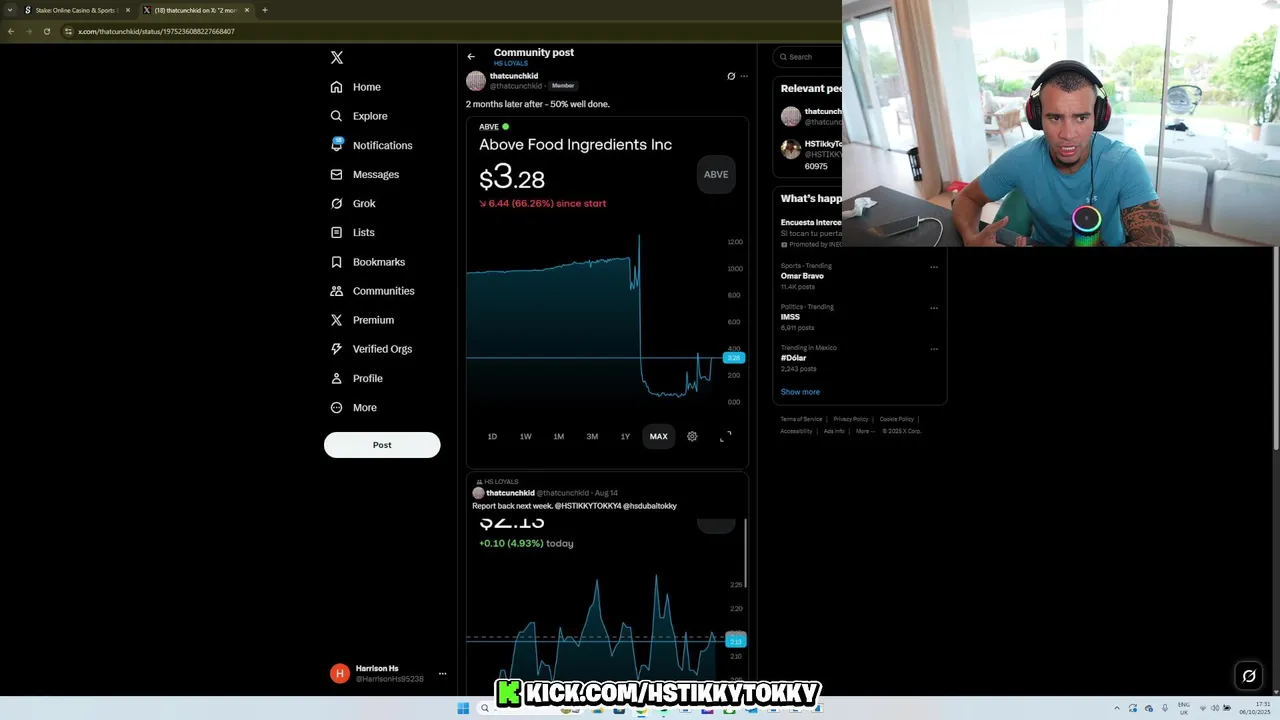1280x720 pixels.
Task: Open options for Omar Bravo trend
Action: point(934,267)
